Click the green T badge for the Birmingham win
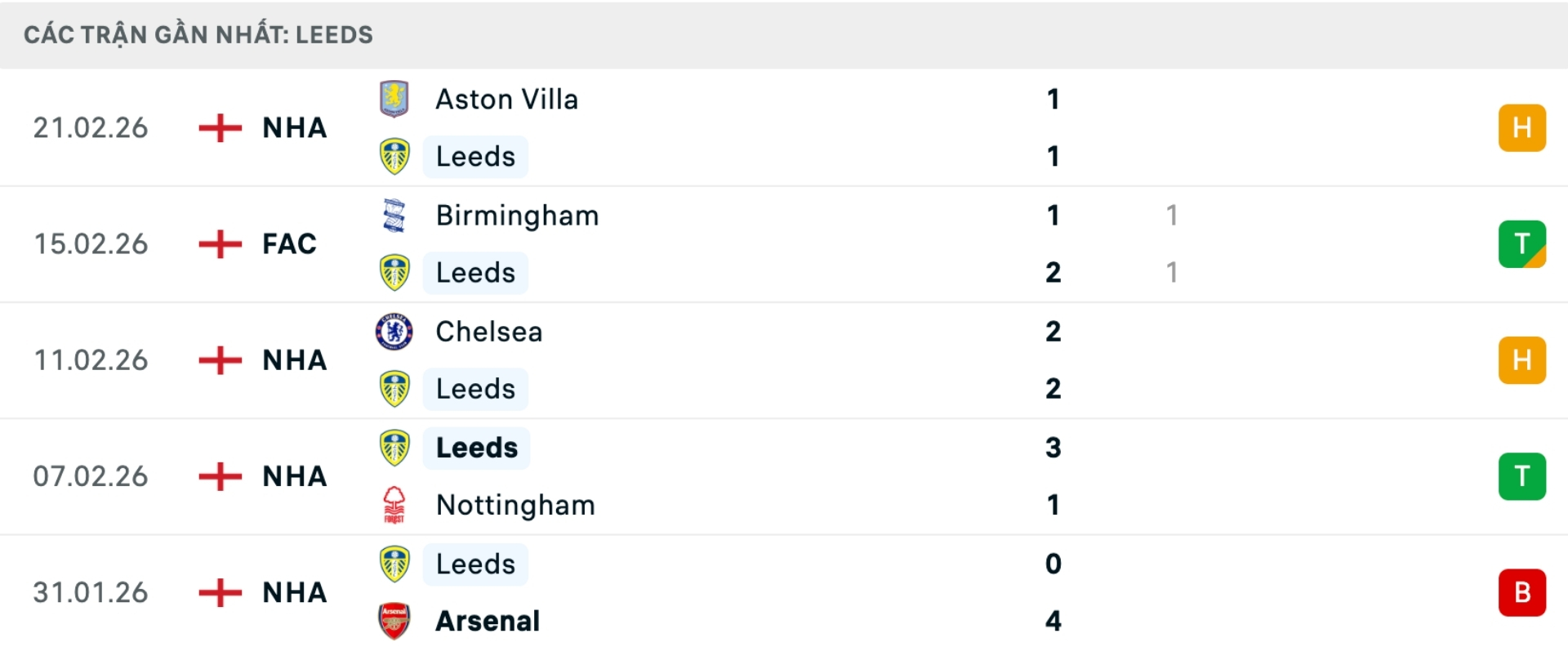The height and width of the screenshot is (647, 1568). 1521,243
